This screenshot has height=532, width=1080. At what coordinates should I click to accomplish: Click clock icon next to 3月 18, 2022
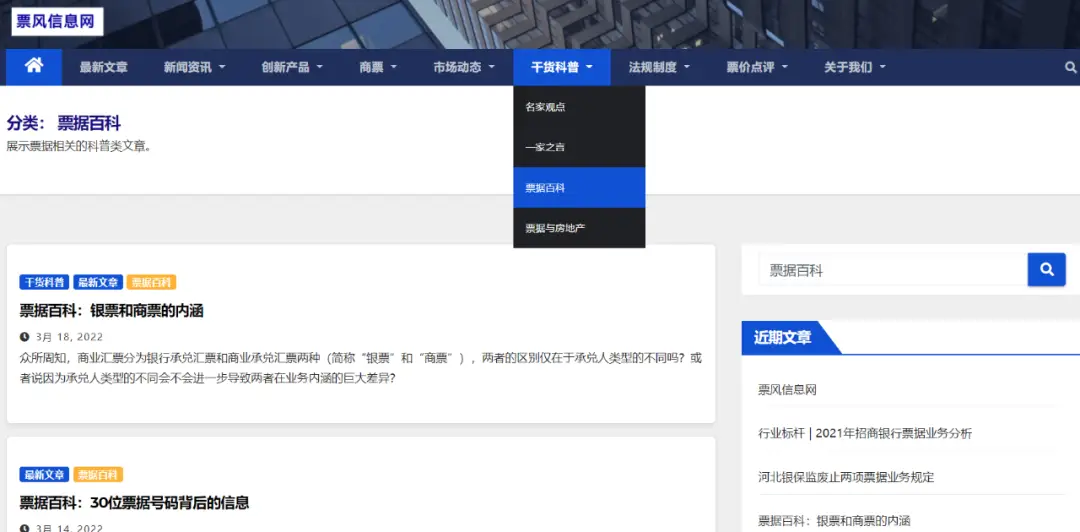24,337
